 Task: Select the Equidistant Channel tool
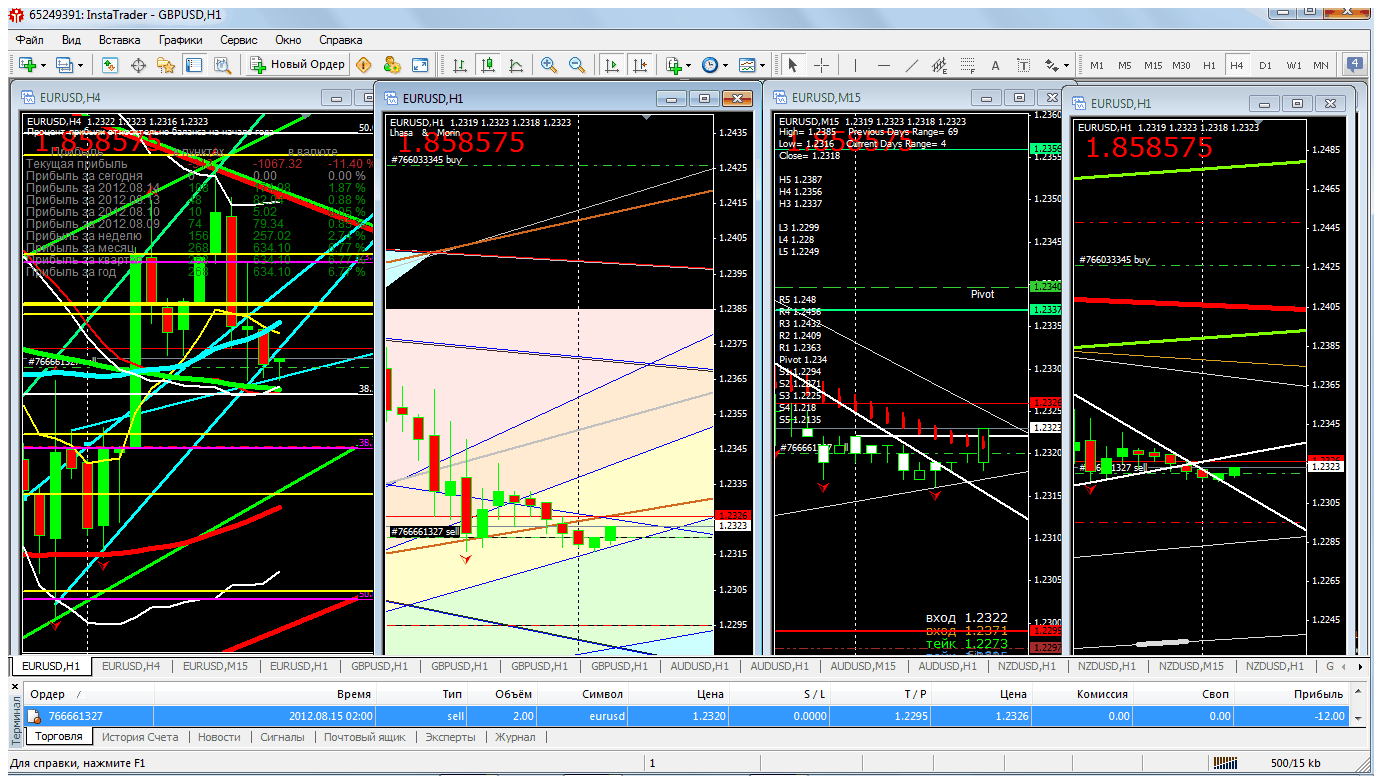coord(940,65)
